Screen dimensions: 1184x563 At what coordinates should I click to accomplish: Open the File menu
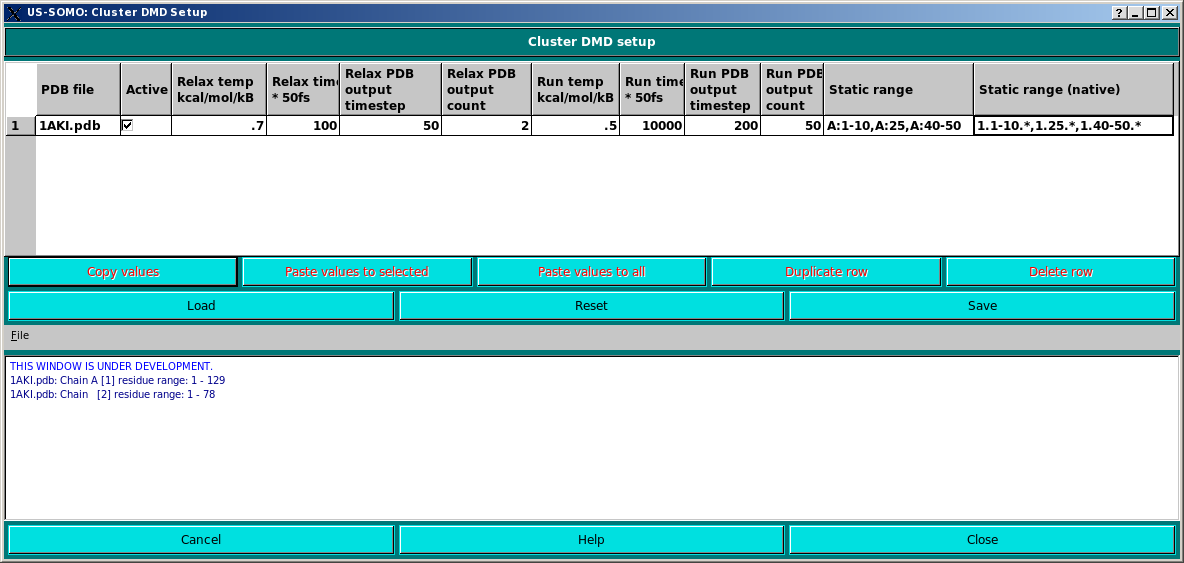20,335
